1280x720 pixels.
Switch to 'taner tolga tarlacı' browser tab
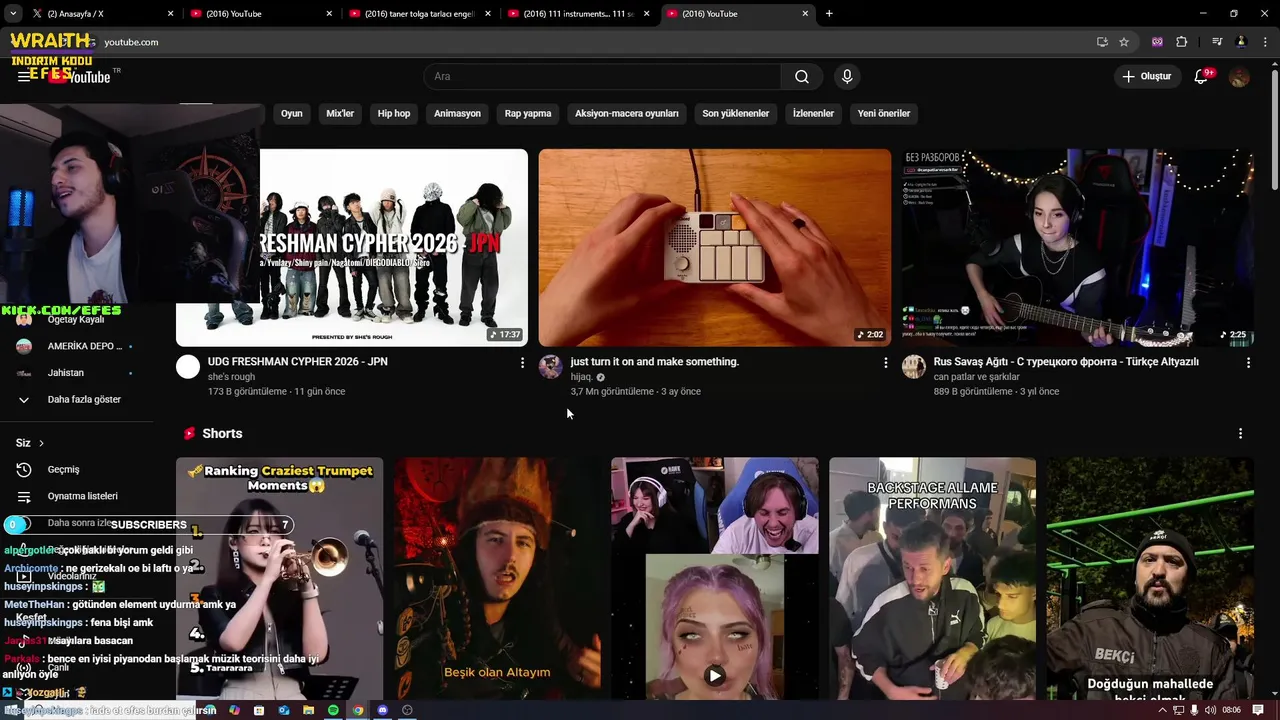(418, 14)
